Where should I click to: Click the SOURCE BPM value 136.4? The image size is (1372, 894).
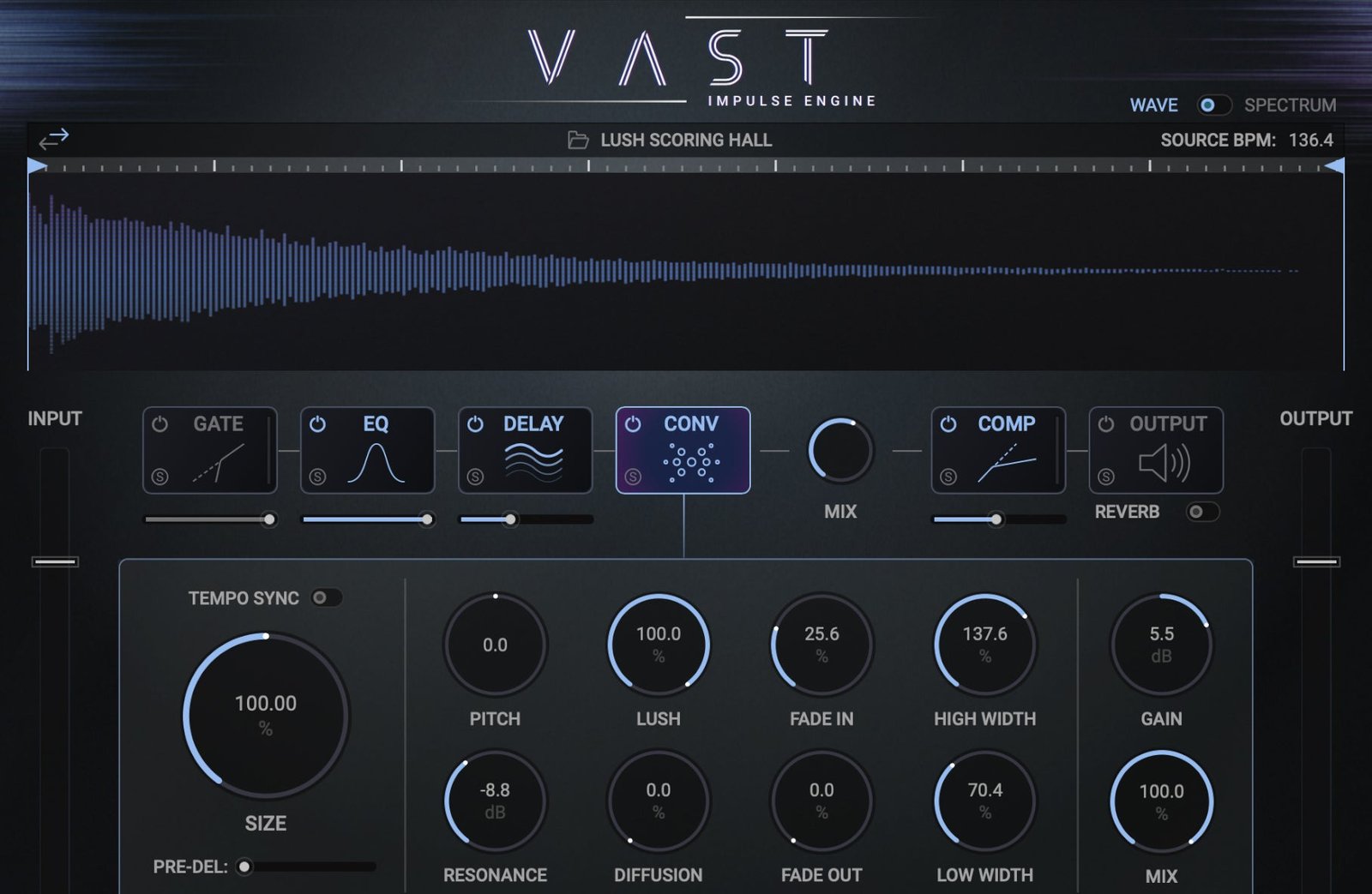[1310, 140]
